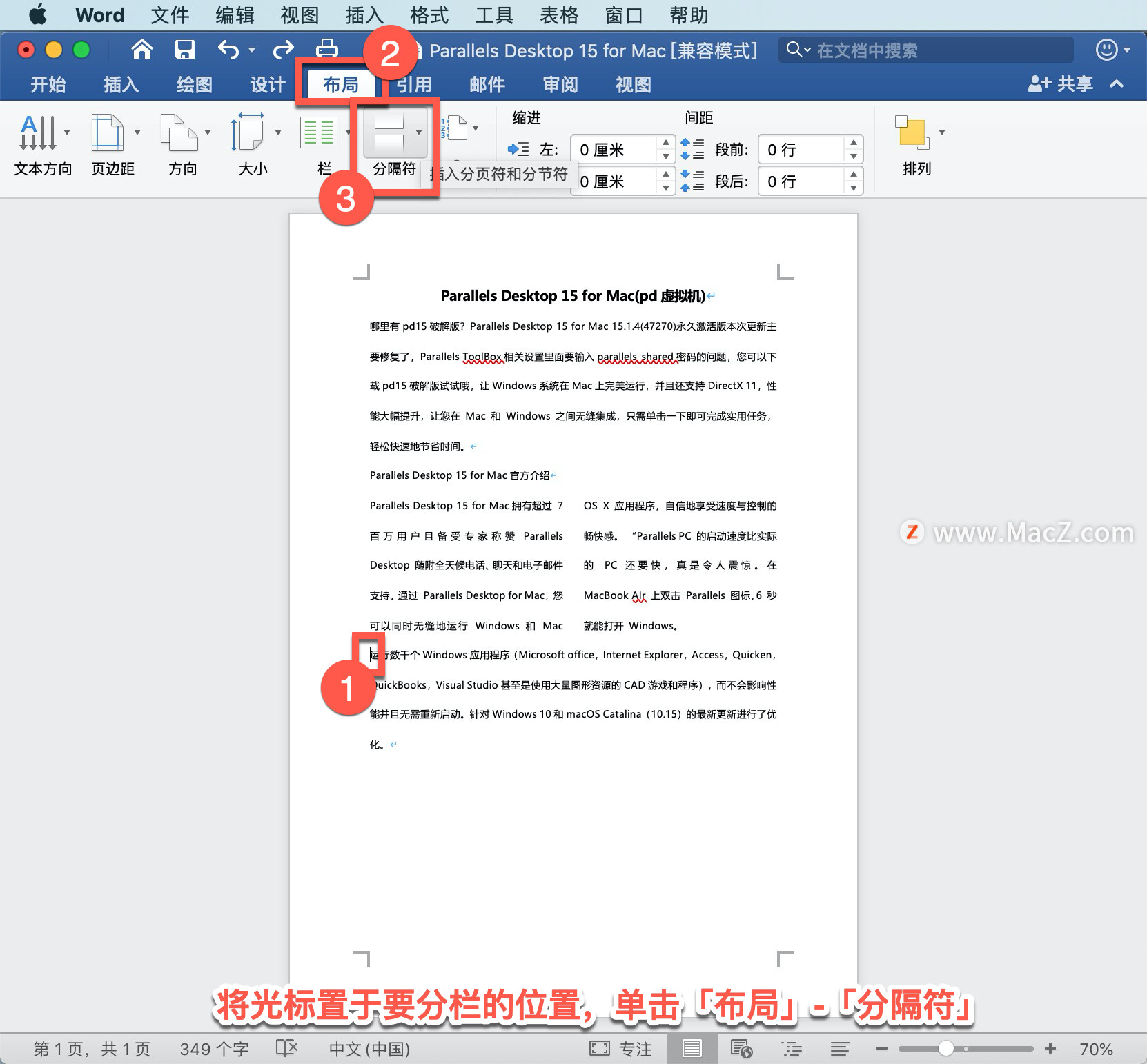Switch to the 绘图 ribbon tab

tap(195, 84)
